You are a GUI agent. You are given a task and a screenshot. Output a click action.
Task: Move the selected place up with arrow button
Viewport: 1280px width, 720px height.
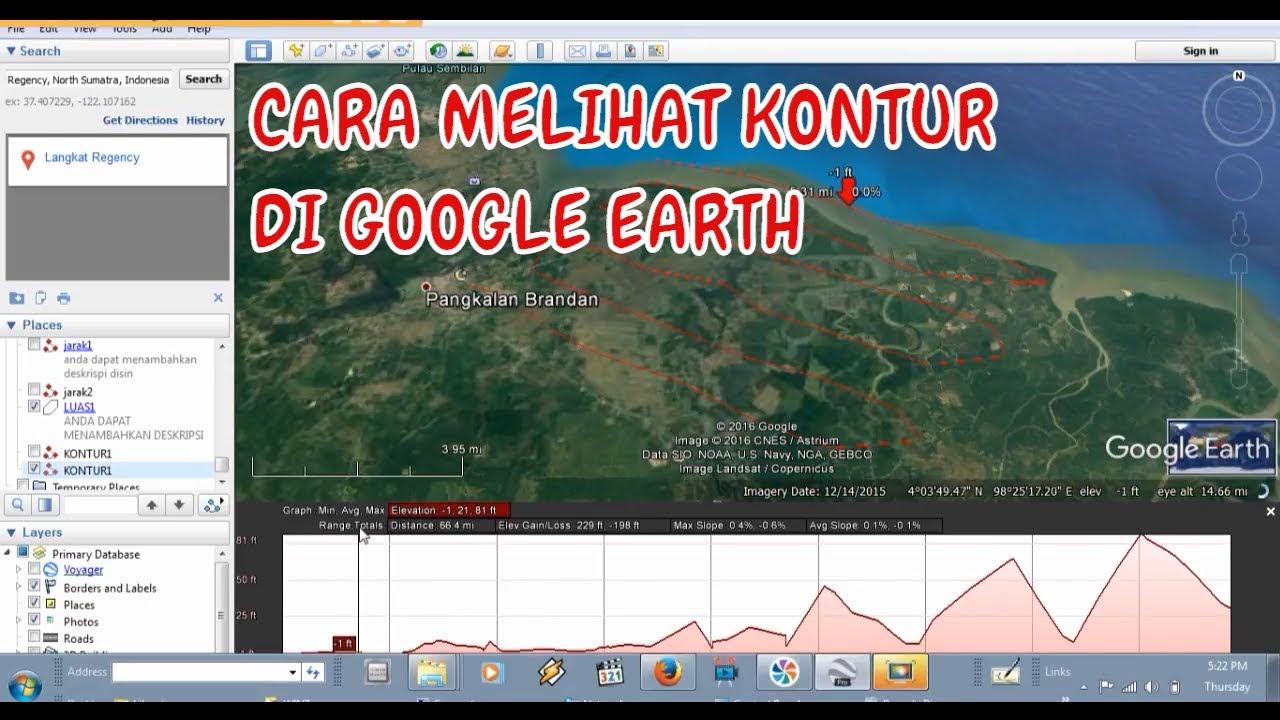pyautogui.click(x=151, y=505)
